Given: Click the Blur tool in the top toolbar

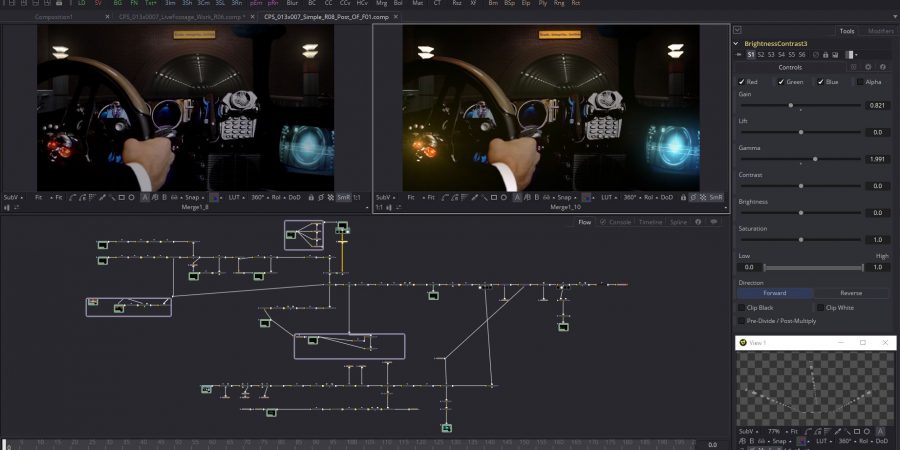Looking at the screenshot, I should click(292, 4).
